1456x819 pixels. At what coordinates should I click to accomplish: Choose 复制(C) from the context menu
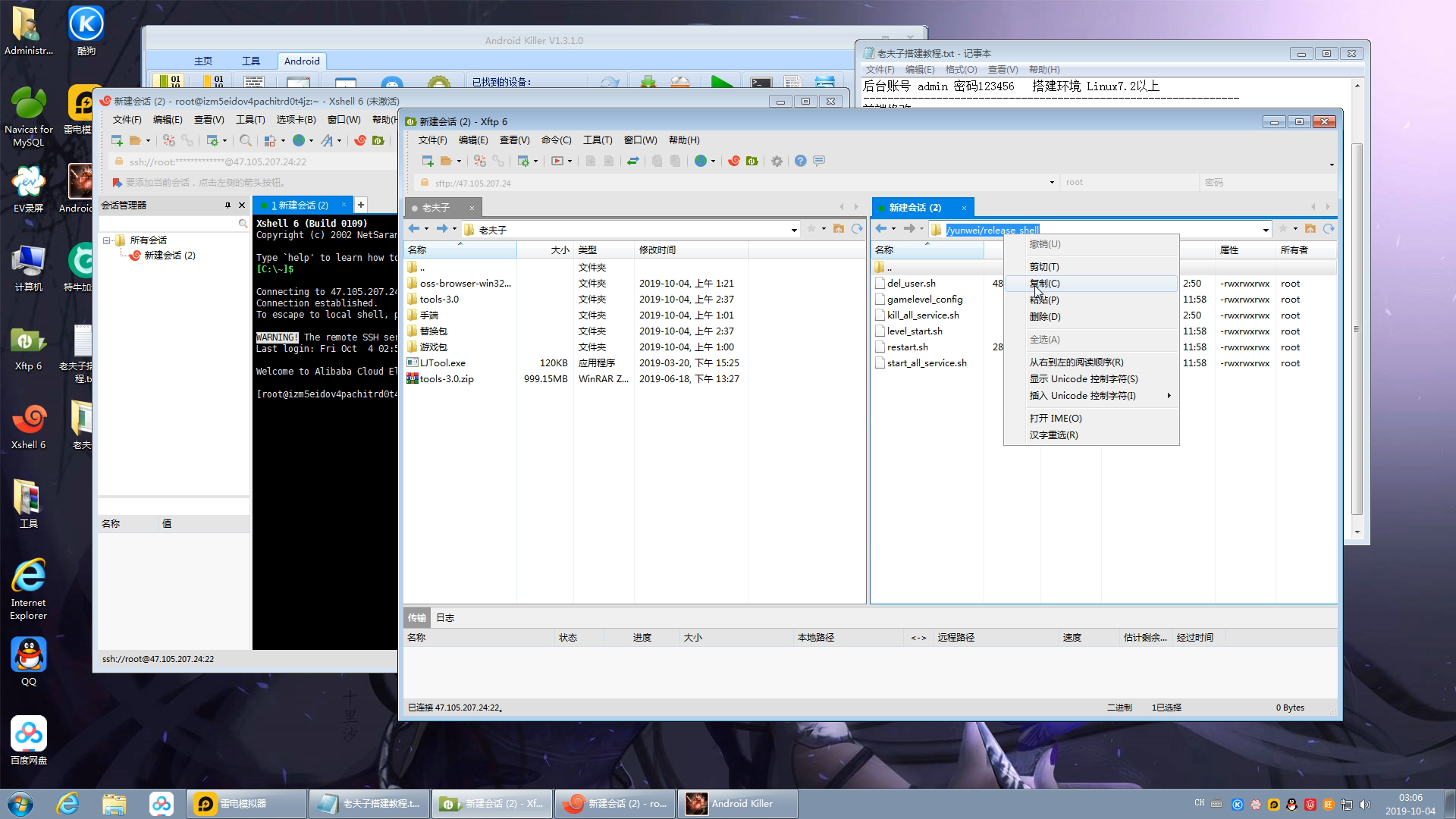pos(1044,284)
